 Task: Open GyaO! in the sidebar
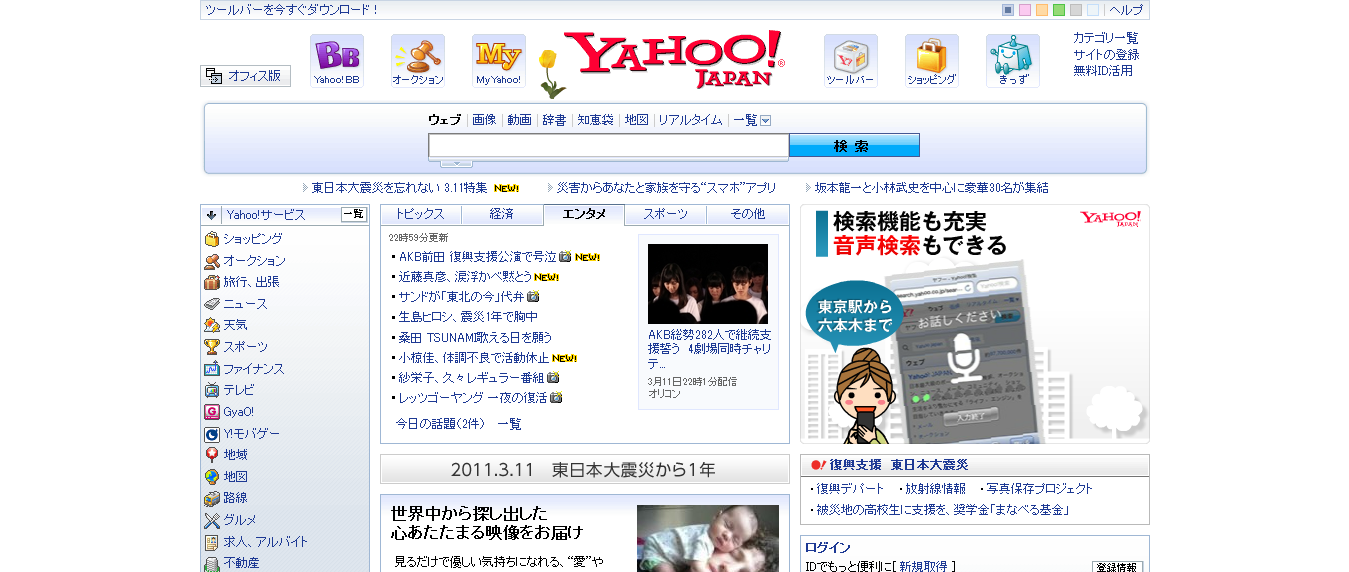238,412
